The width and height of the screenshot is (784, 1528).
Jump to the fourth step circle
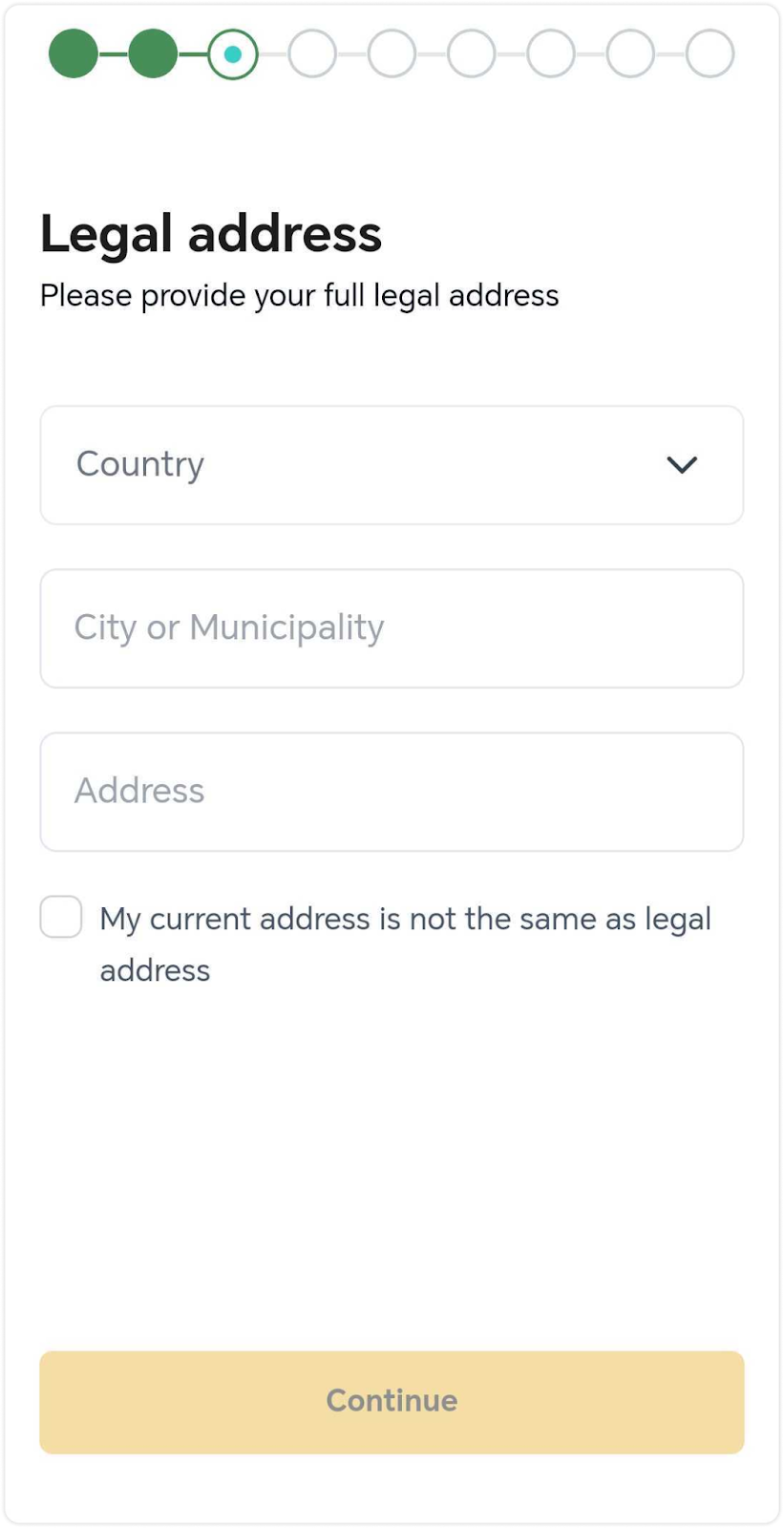312,54
